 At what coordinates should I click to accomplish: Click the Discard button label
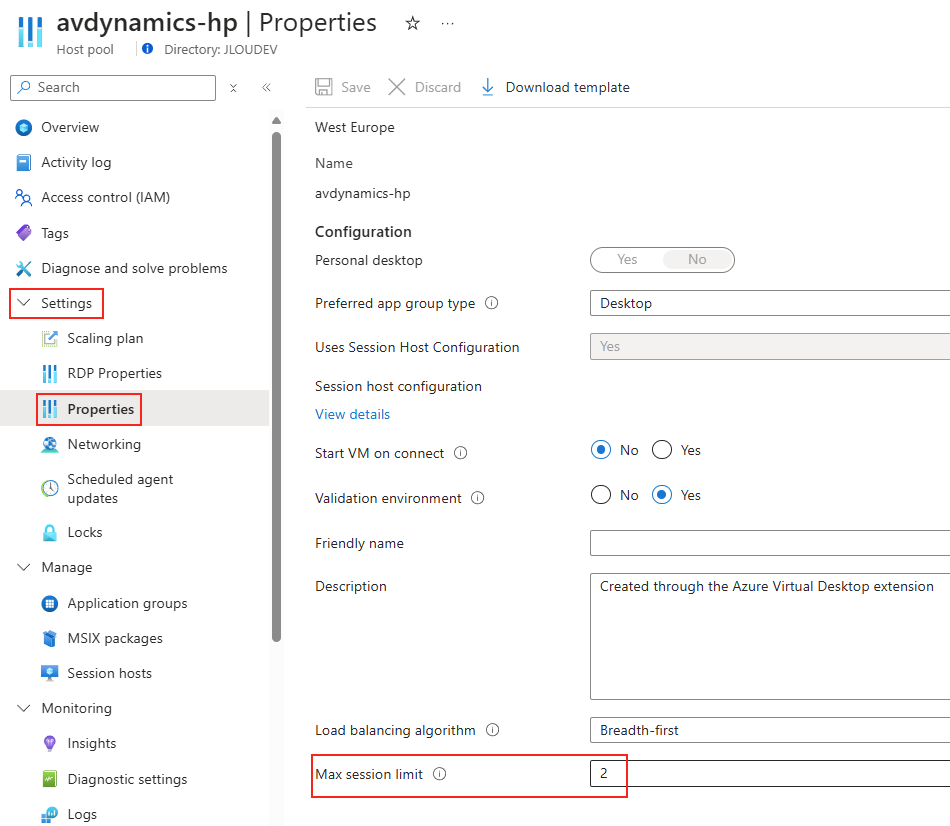click(437, 87)
